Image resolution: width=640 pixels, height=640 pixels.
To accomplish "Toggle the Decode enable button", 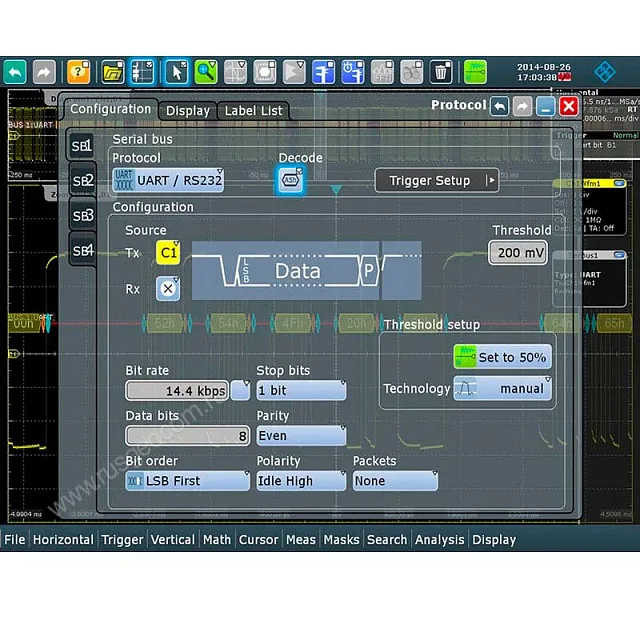I will pyautogui.click(x=291, y=180).
